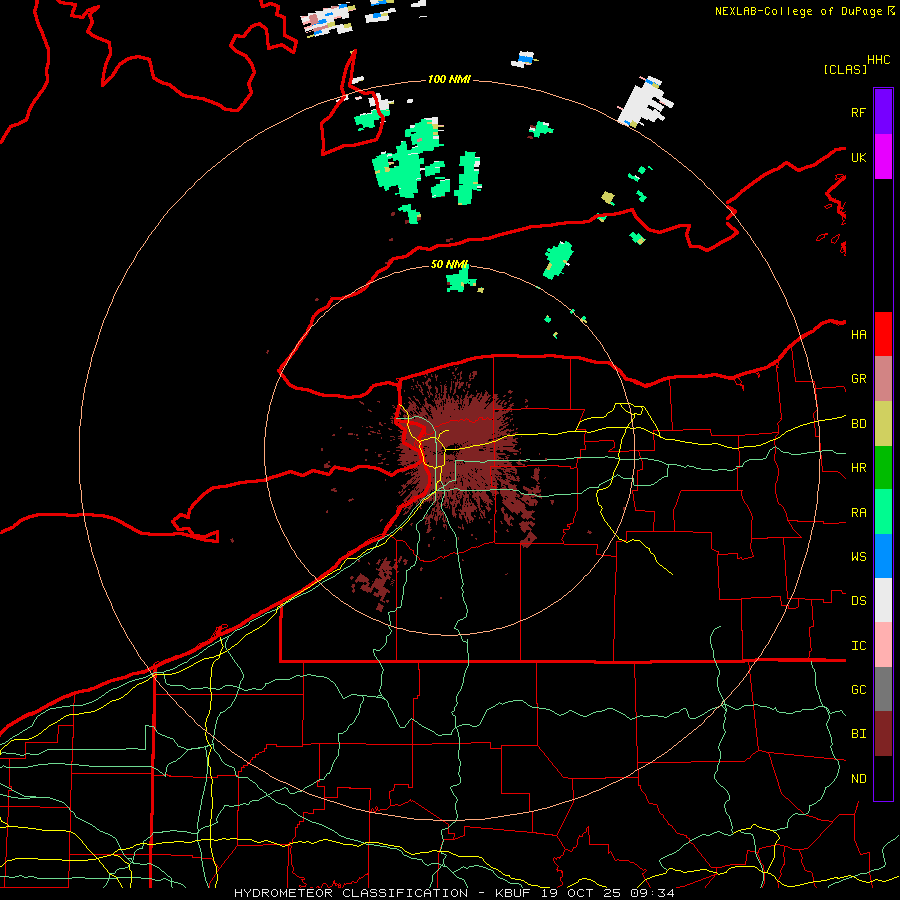The width and height of the screenshot is (900, 900).
Task: Click the KBUF station identifier
Action: 512,893
